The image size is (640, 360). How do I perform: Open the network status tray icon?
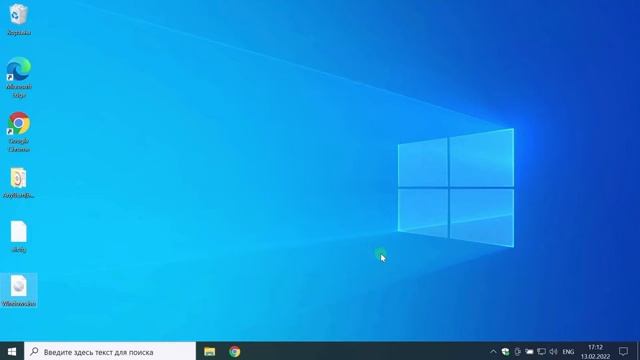coord(541,351)
